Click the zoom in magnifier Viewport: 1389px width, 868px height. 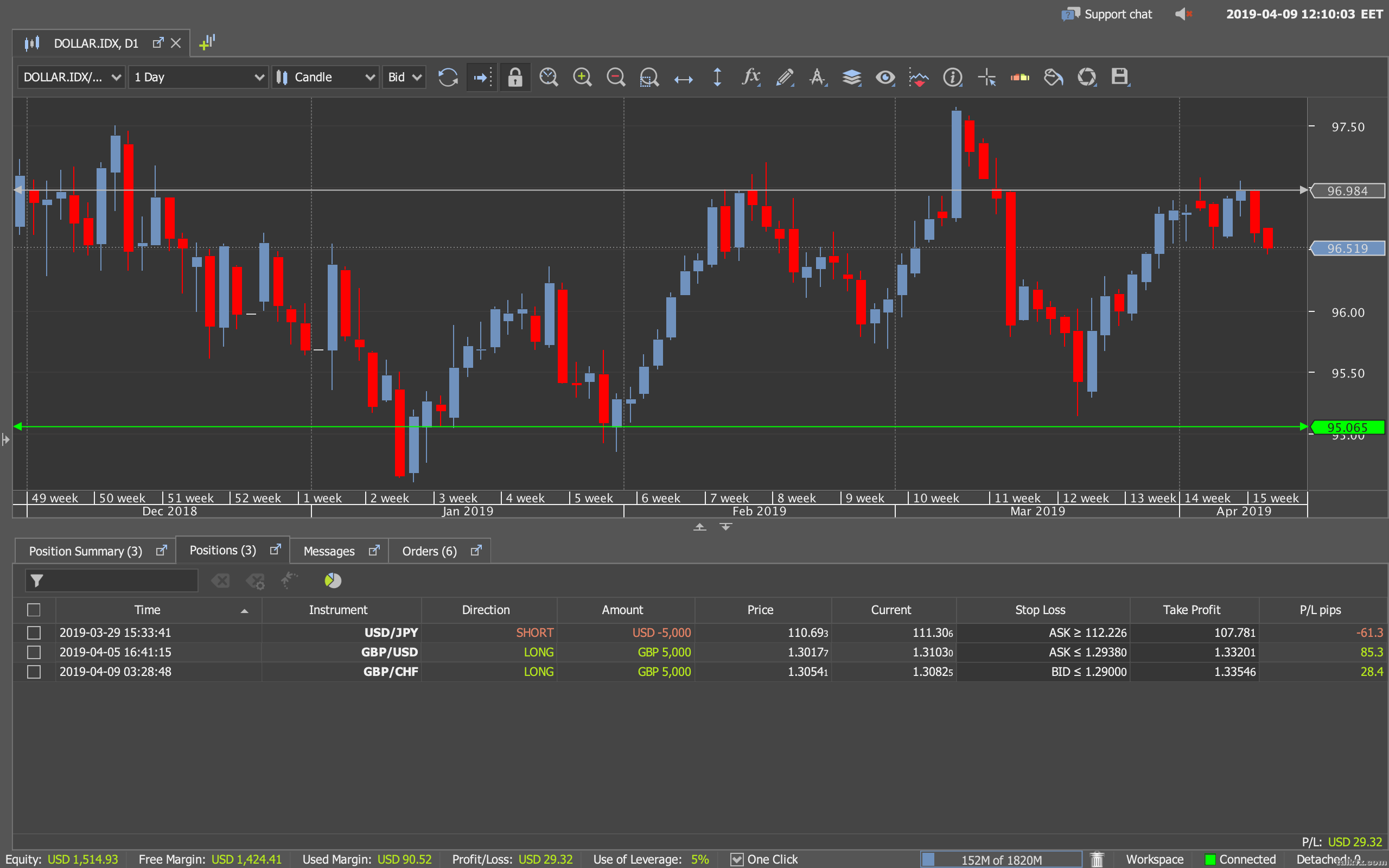click(x=582, y=77)
